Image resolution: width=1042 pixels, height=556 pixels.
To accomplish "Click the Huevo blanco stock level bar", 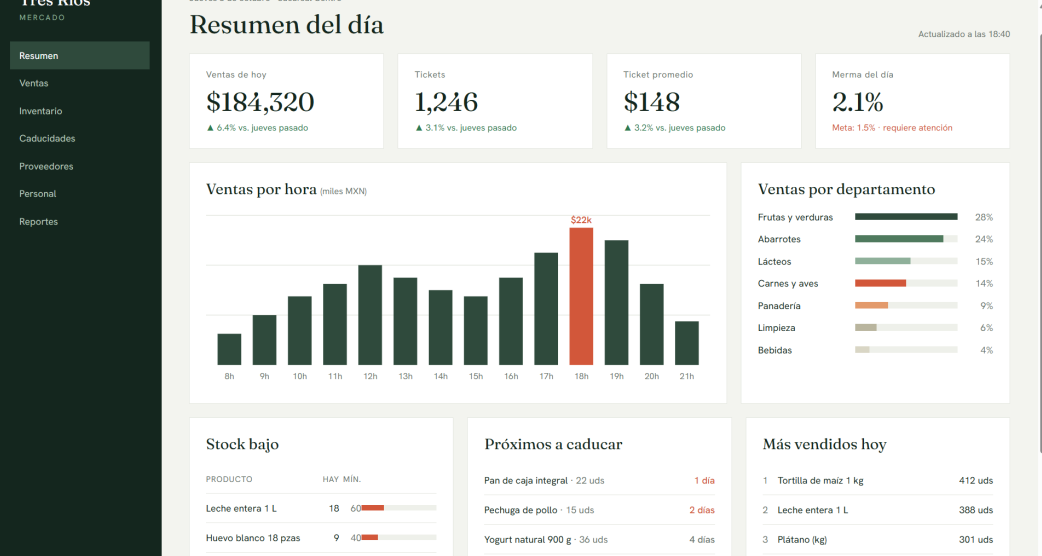I will click(399, 537).
